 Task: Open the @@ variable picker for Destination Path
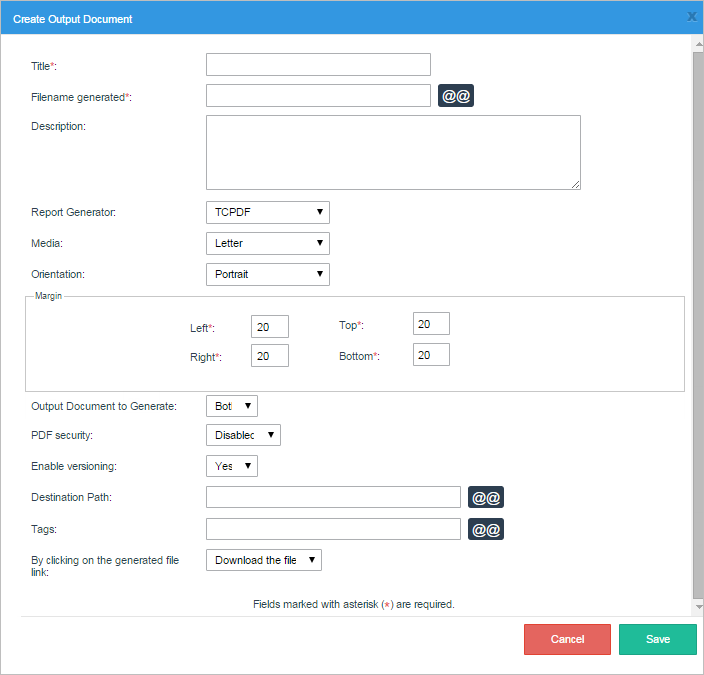(x=485, y=498)
